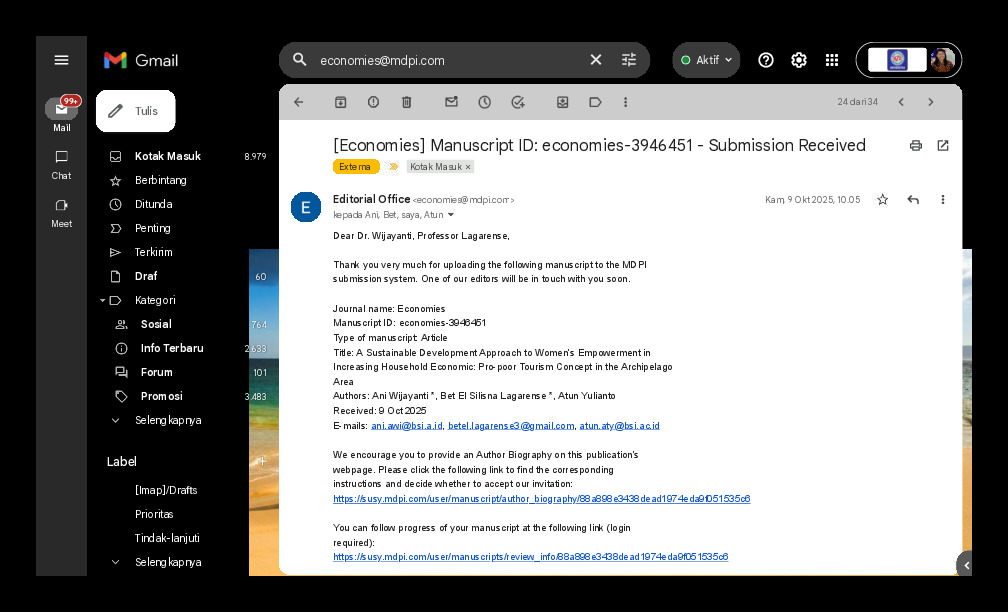The image size is (1008, 612).
Task: Go to the older message arrow
Action: [931, 102]
